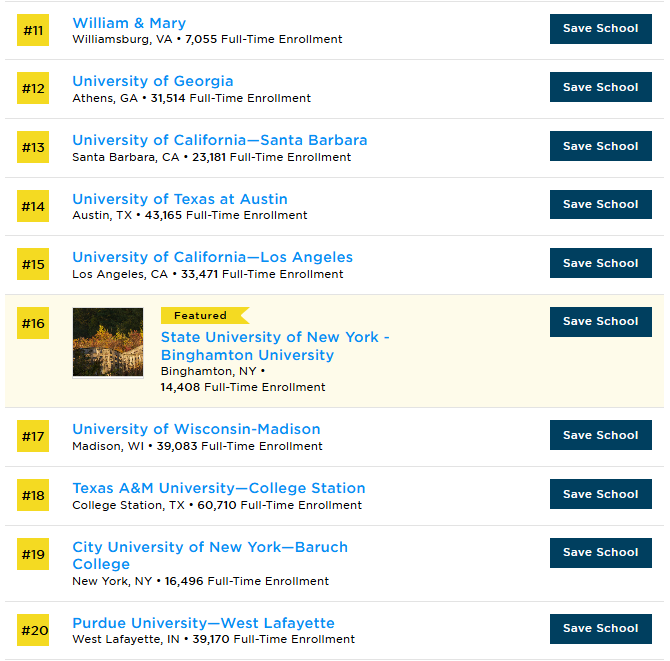Open CUNY Baruch College link
This screenshot has width=670, height=661.
(210, 555)
